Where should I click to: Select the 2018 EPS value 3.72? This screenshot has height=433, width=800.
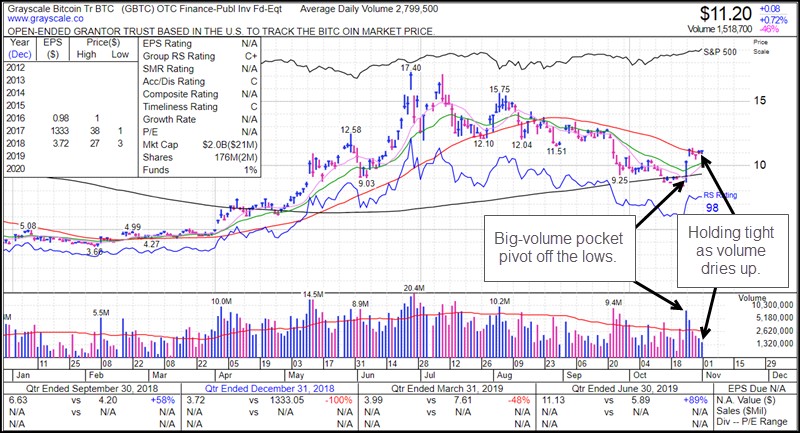point(60,144)
